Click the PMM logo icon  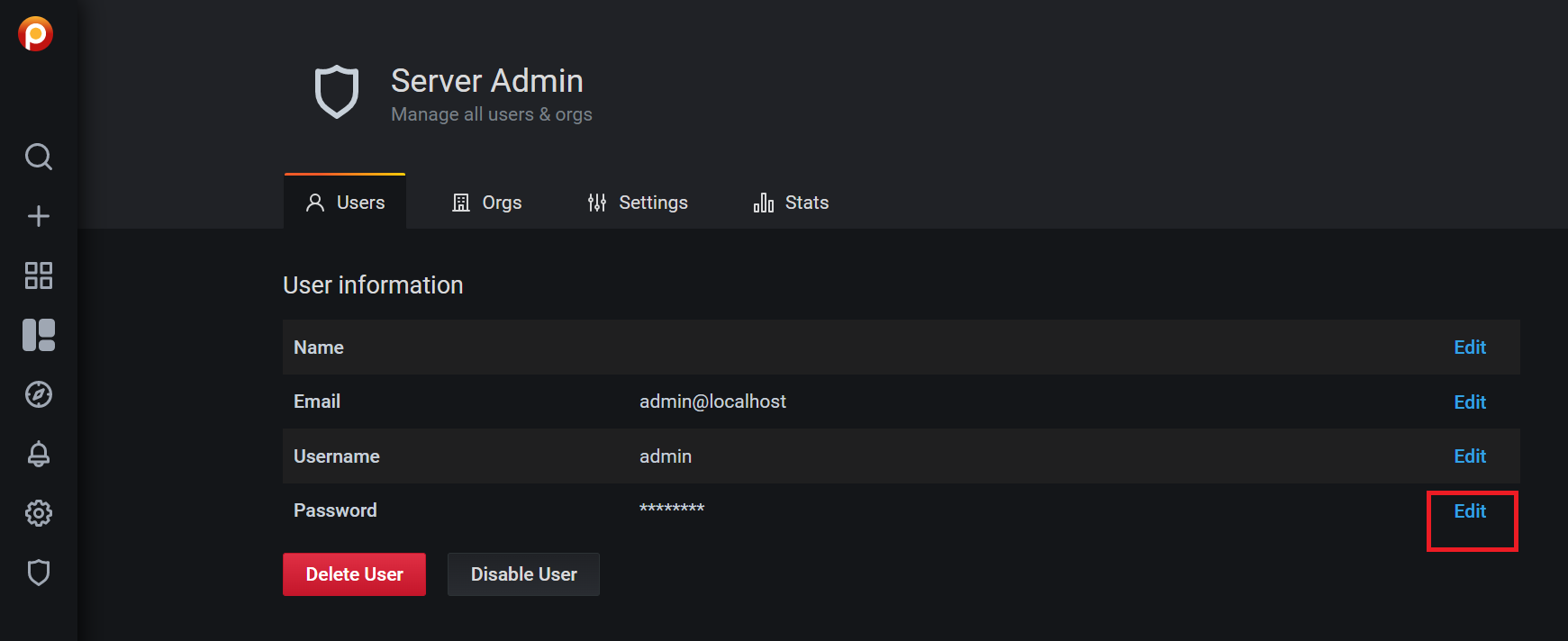click(x=36, y=34)
